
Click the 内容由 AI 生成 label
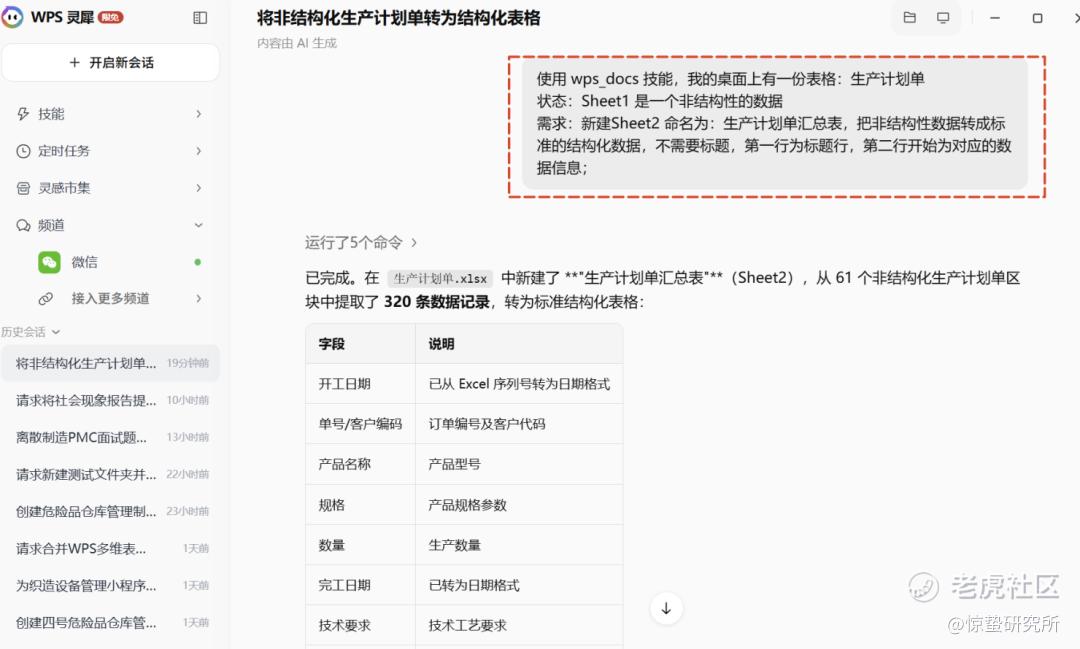(297, 43)
